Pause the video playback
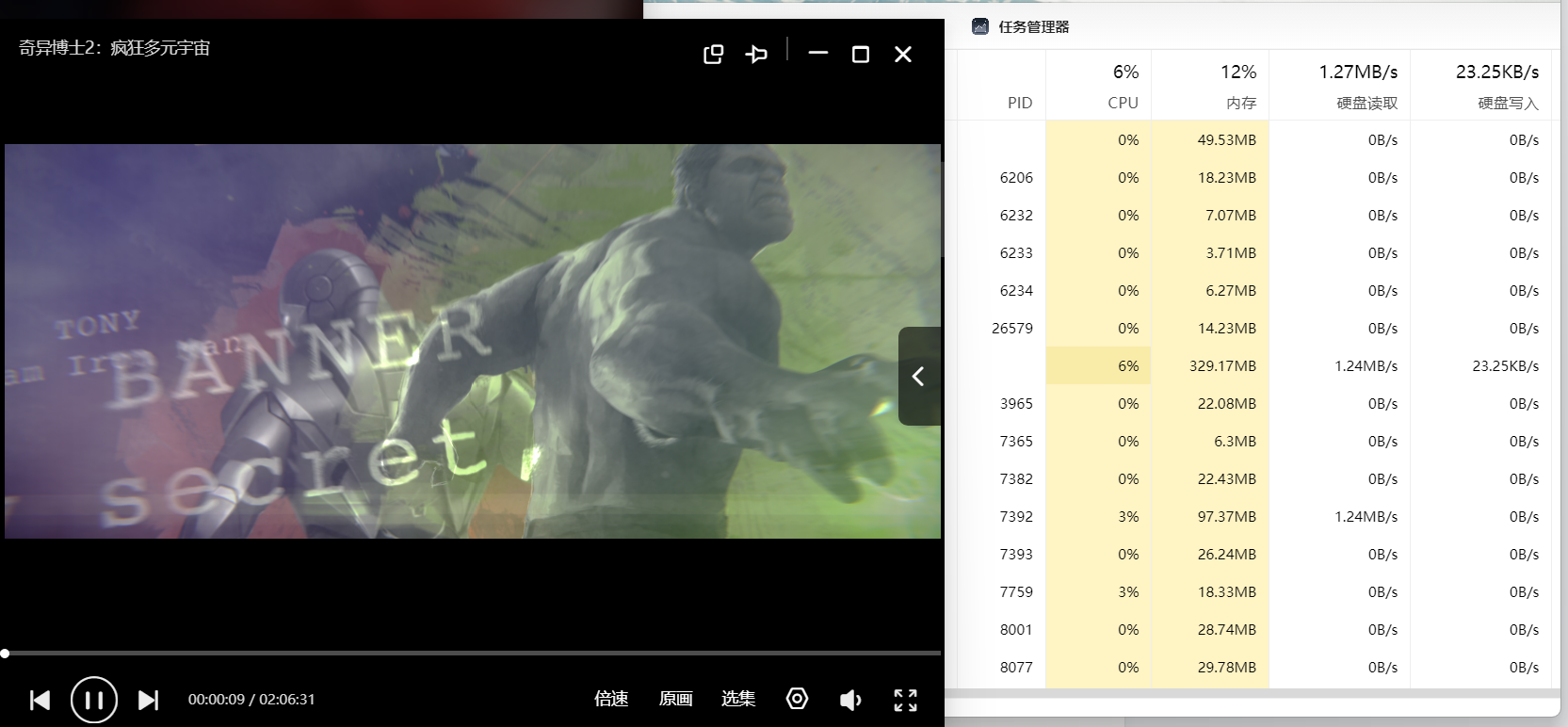1568x727 pixels. (x=94, y=700)
